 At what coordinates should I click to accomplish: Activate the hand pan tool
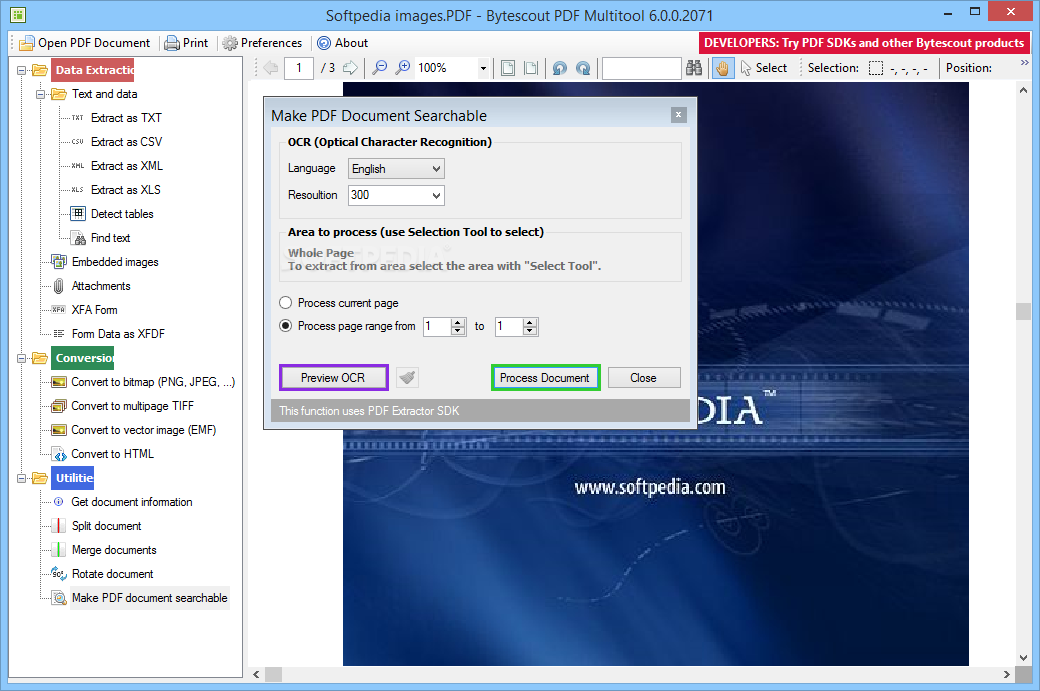722,68
